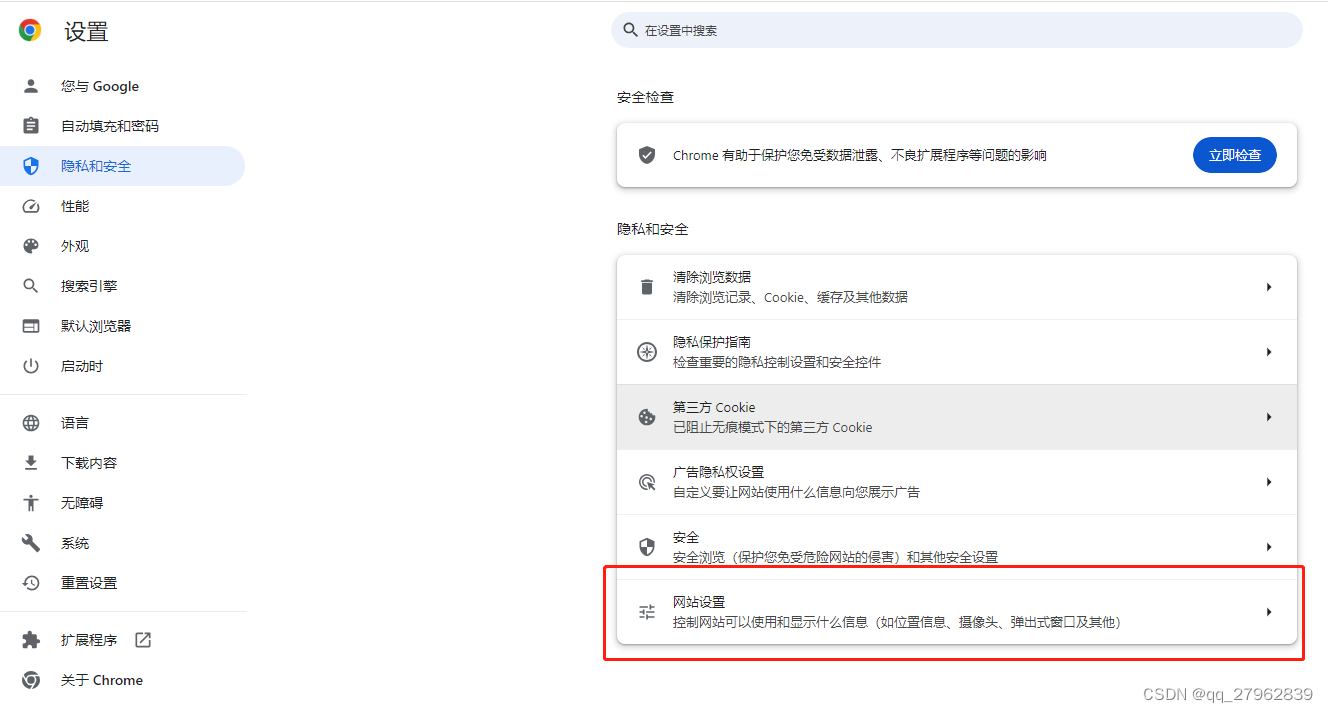Click the reset clock icon for 重置设置

[31, 583]
